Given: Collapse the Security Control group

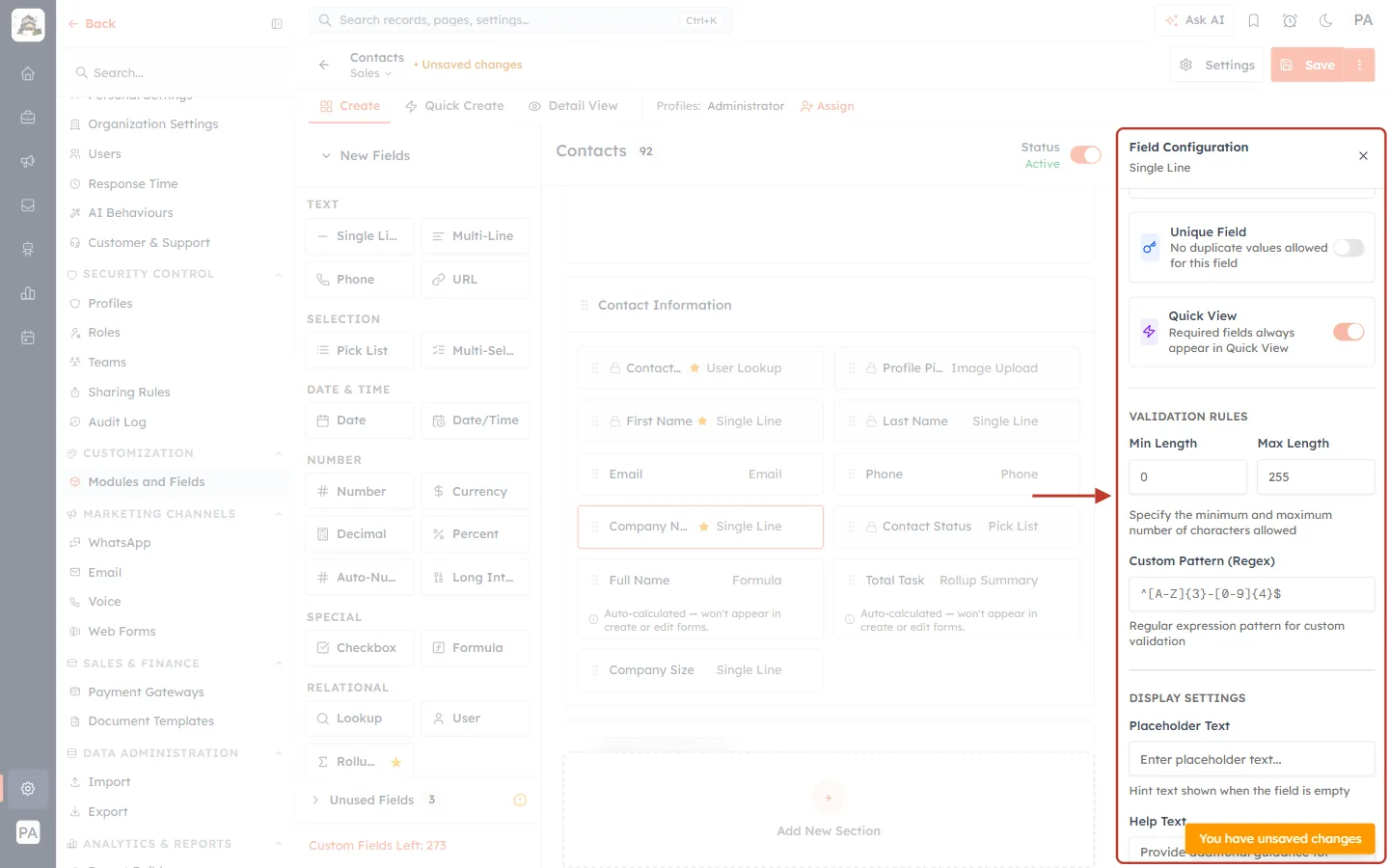Looking at the screenshot, I should tap(278, 274).
